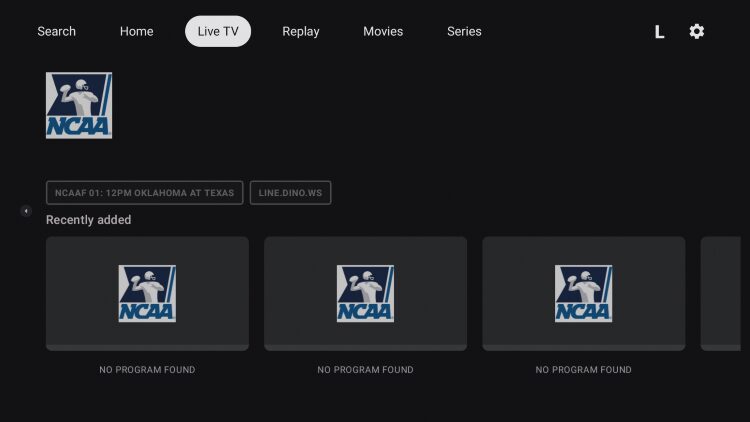Image resolution: width=750 pixels, height=422 pixels.
Task: Open the second NCAA card in Recently added
Action: 365,294
